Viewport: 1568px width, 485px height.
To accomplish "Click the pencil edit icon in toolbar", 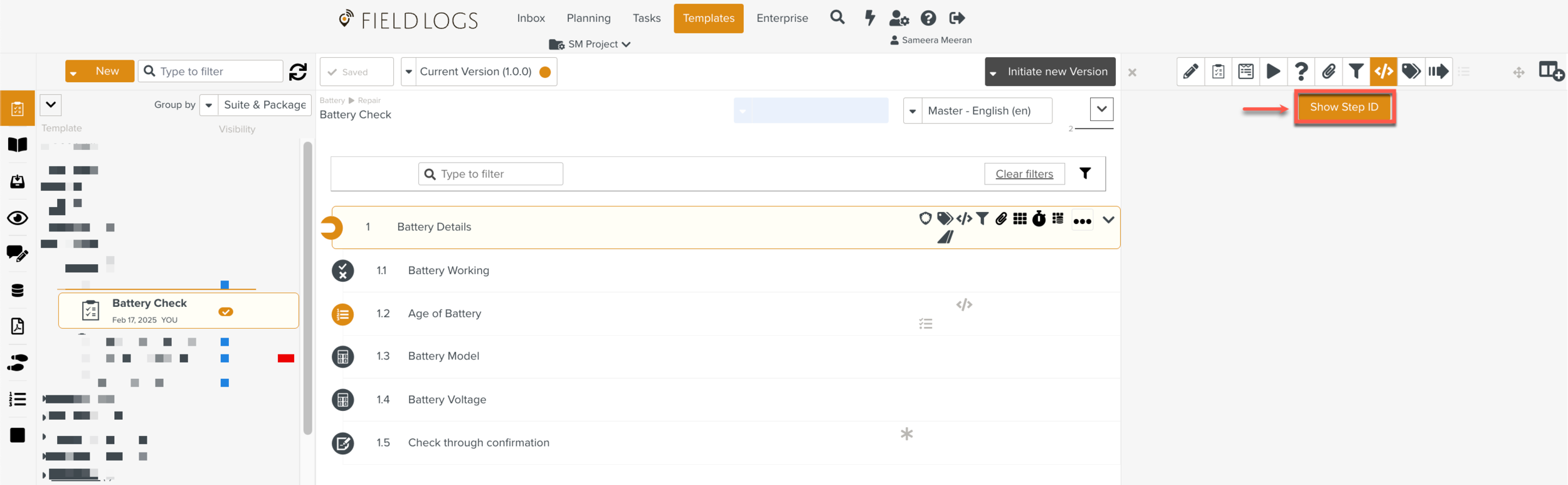I will [1190, 72].
